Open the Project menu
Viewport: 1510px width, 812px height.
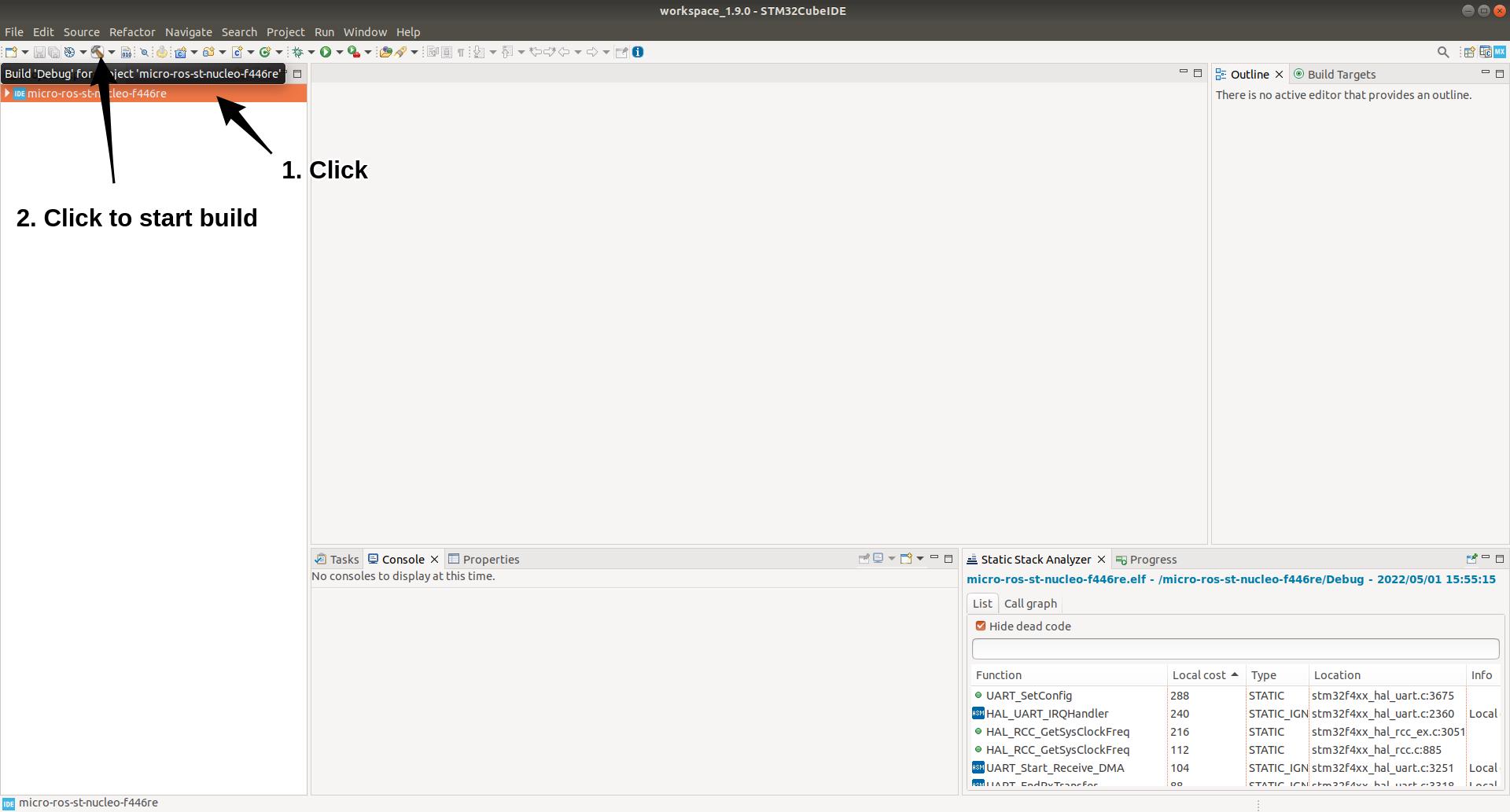click(x=285, y=32)
